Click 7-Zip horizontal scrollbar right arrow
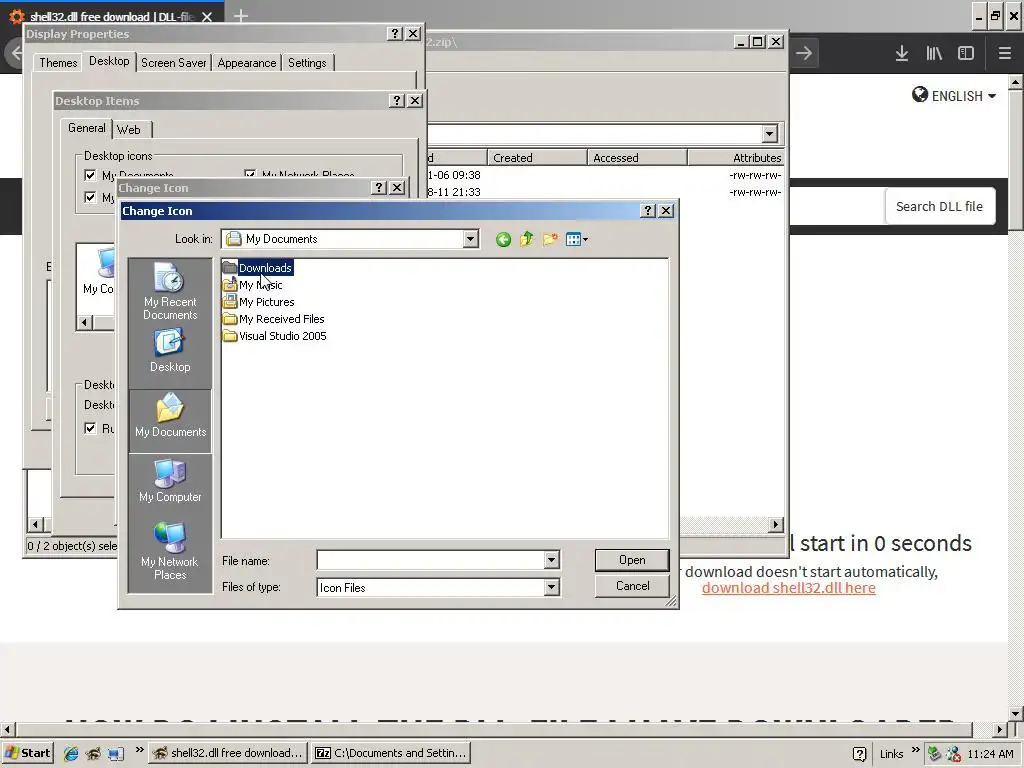The width and height of the screenshot is (1024, 768). click(775, 524)
